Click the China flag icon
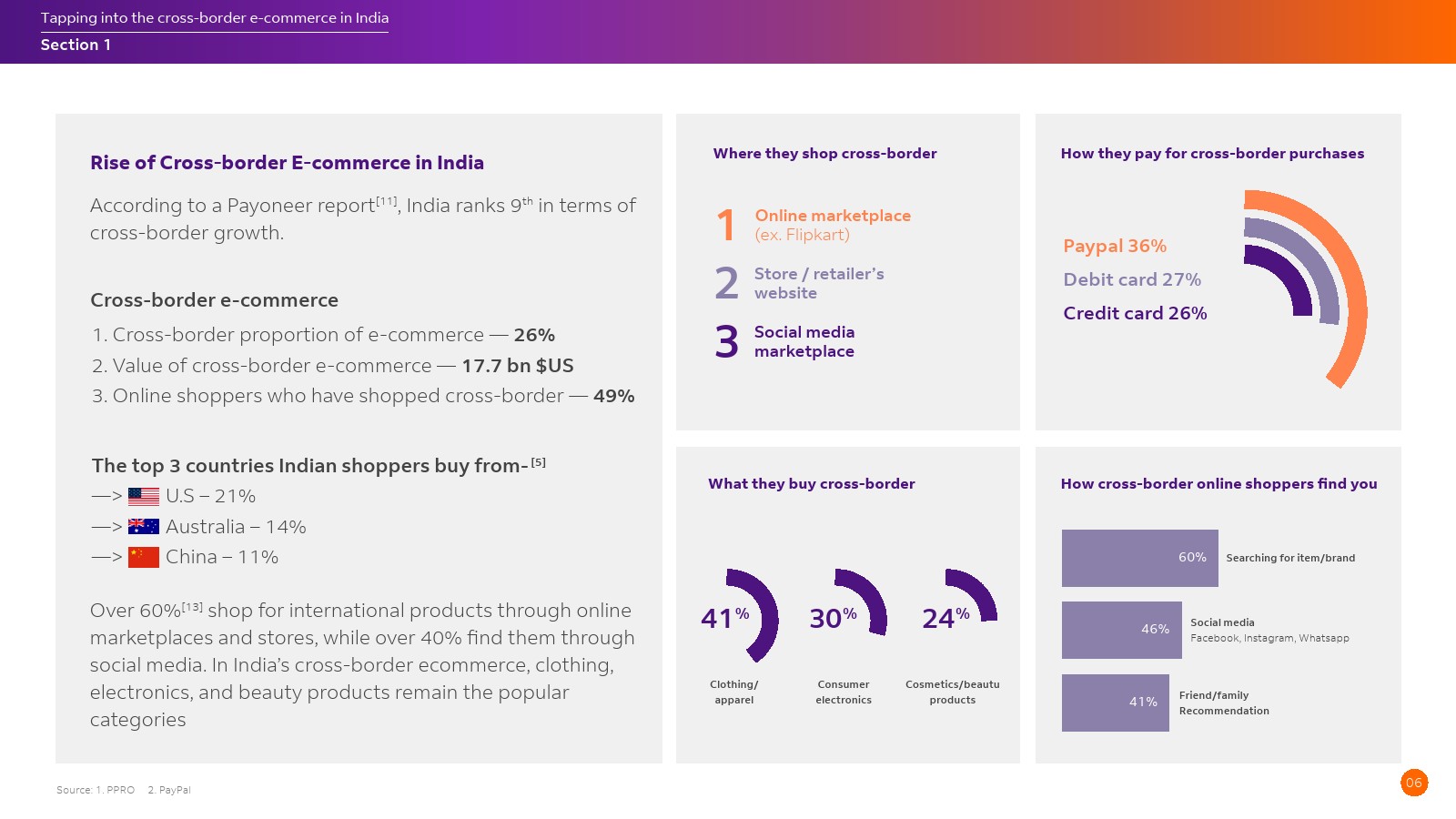Viewport: 1456px width, 819px height. [144, 557]
